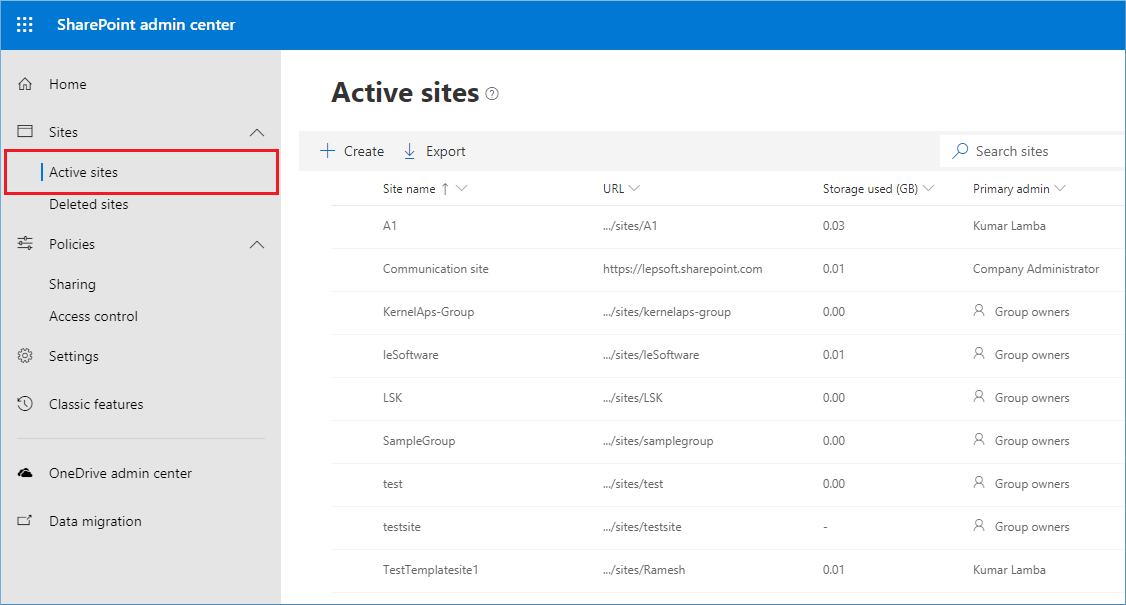
Task: Click URL https://lepsoft.sharepoint.com
Action: click(682, 269)
